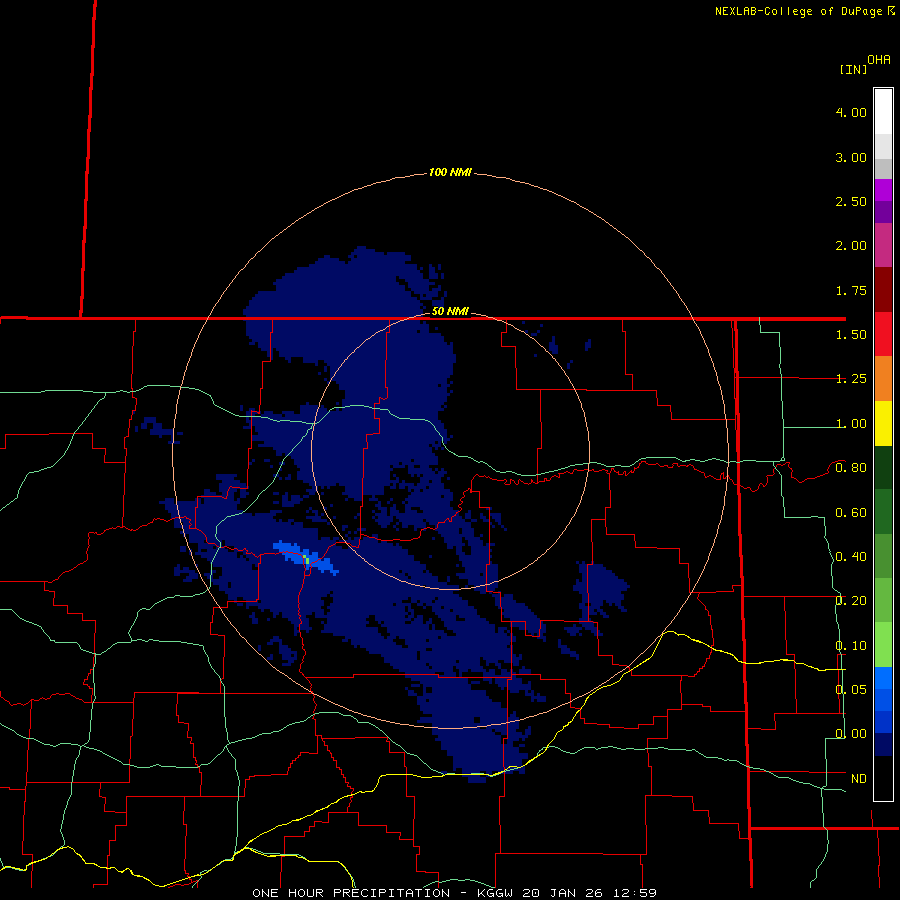This screenshot has height=900, width=900.
Task: Click the 0.40 legend value
Action: click(x=851, y=557)
